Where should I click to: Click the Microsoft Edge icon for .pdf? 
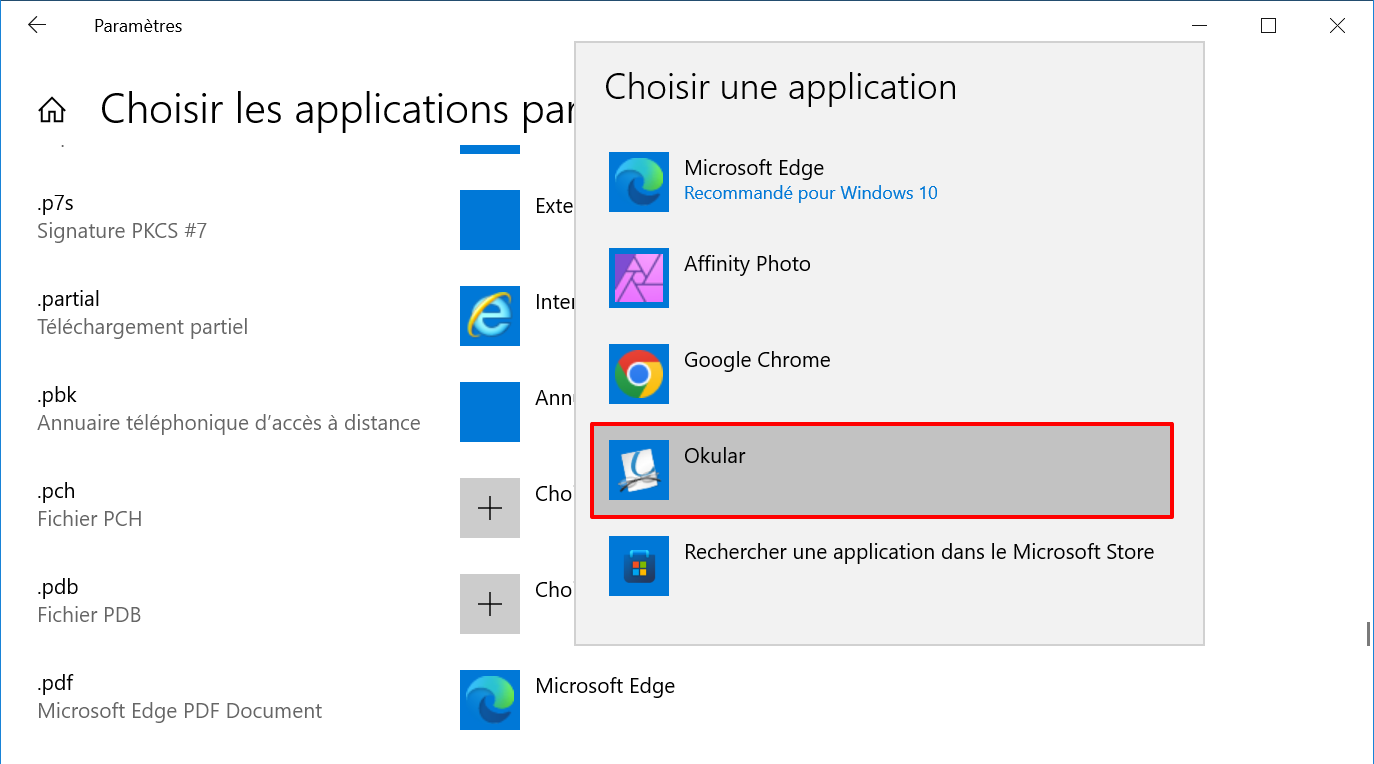tap(490, 700)
